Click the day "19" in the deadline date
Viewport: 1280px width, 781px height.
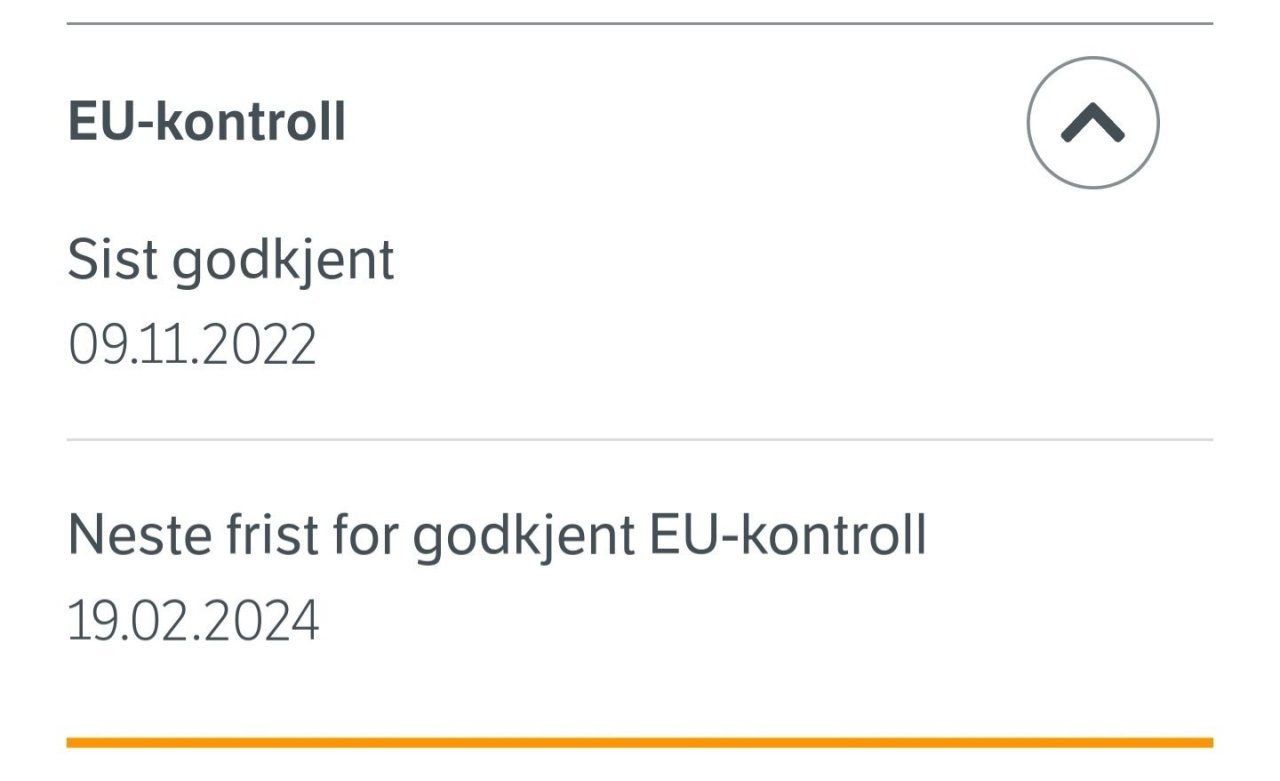pos(87,621)
